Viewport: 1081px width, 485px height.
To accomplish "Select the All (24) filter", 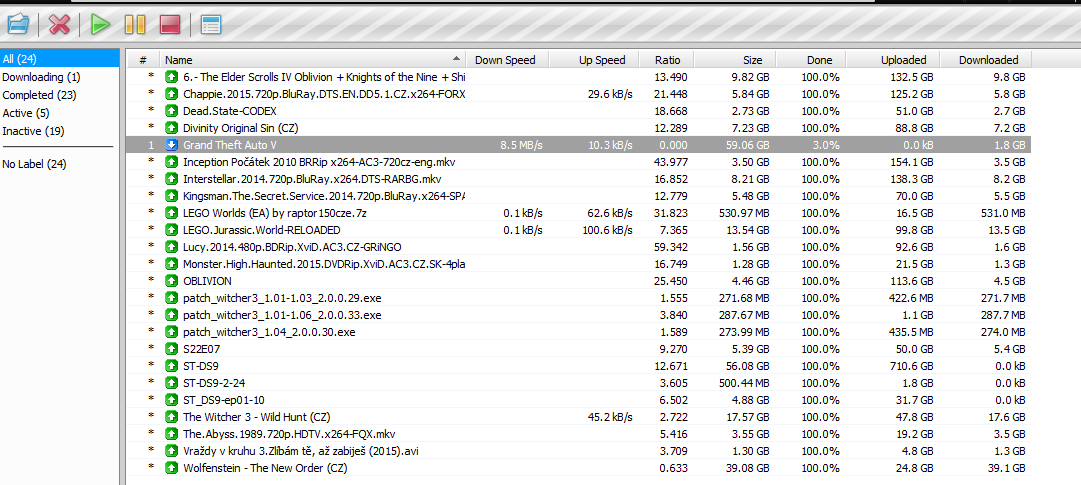I will click(59, 59).
